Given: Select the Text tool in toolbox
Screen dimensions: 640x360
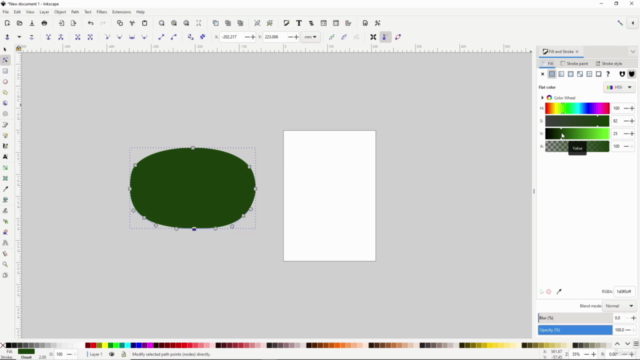Looking at the screenshot, I should point(5,157).
